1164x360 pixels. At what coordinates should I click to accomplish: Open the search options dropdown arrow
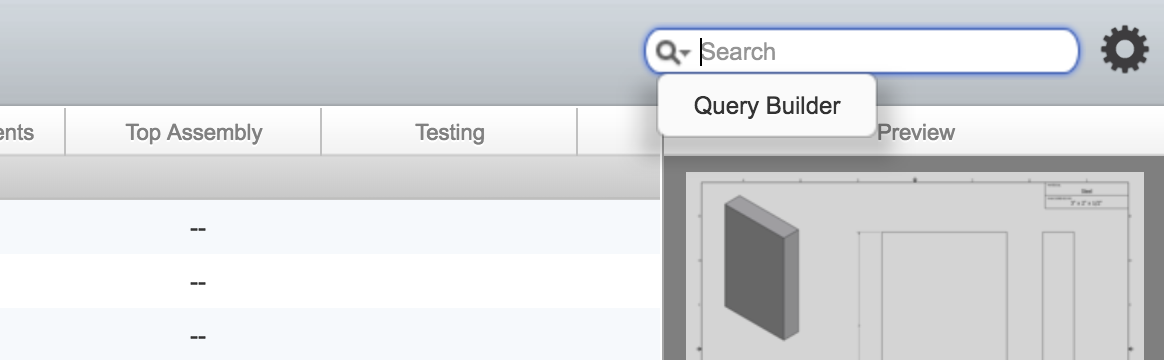click(x=685, y=52)
